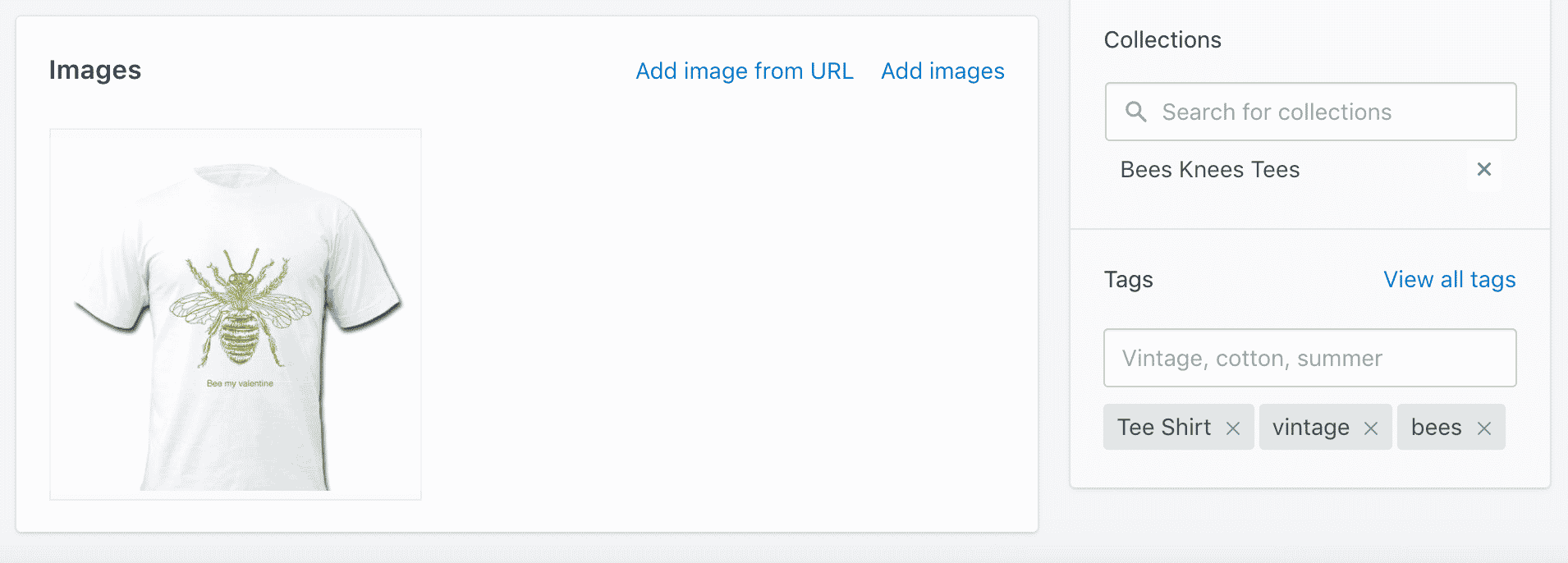Remove the bees tag
Image resolution: width=1568 pixels, height=563 pixels.
pyautogui.click(x=1483, y=428)
